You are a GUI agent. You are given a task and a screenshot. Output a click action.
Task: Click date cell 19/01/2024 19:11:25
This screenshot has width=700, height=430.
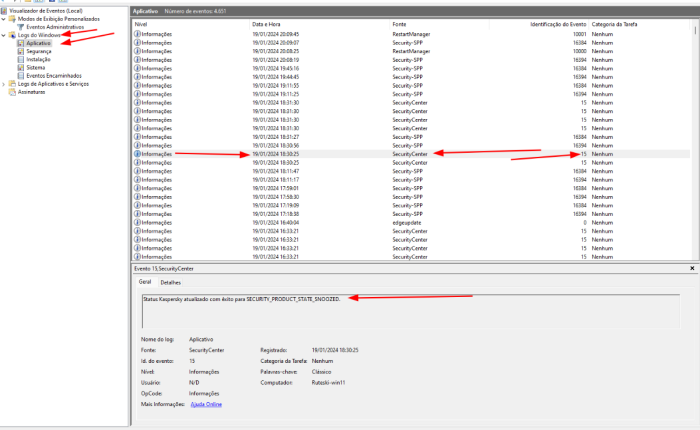pos(275,94)
